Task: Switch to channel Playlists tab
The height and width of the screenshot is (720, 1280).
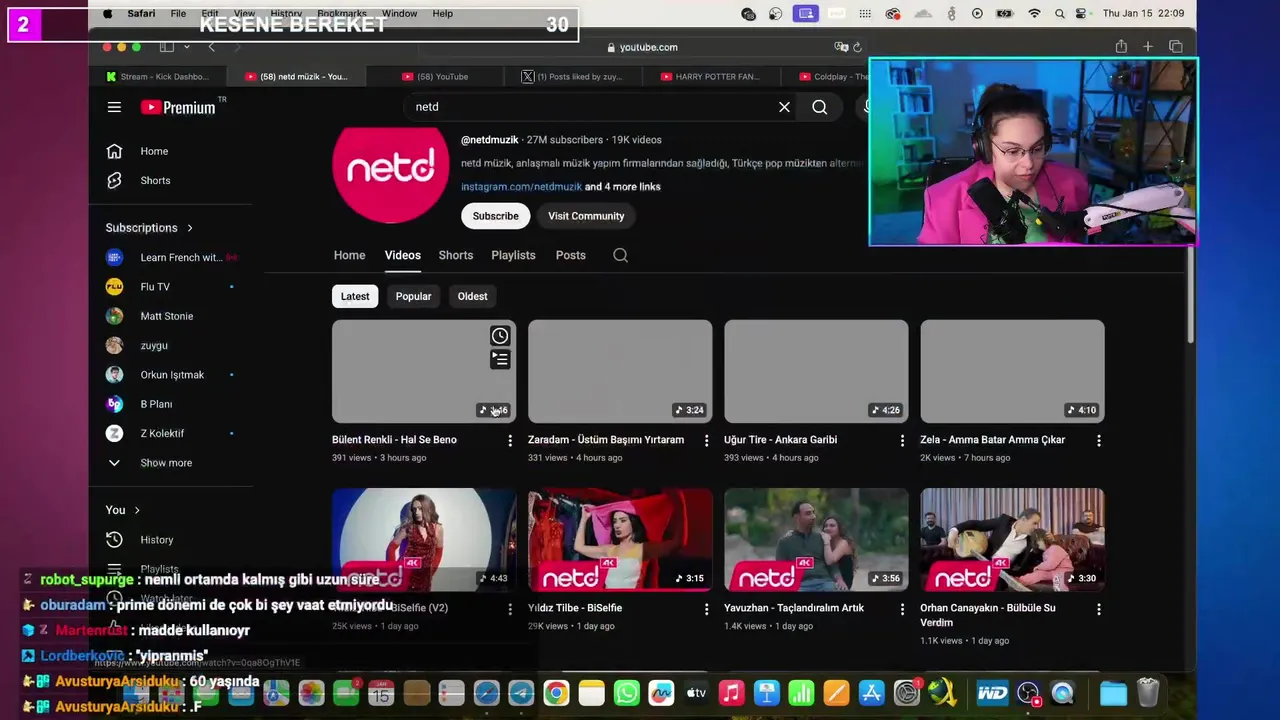Action: click(x=513, y=255)
